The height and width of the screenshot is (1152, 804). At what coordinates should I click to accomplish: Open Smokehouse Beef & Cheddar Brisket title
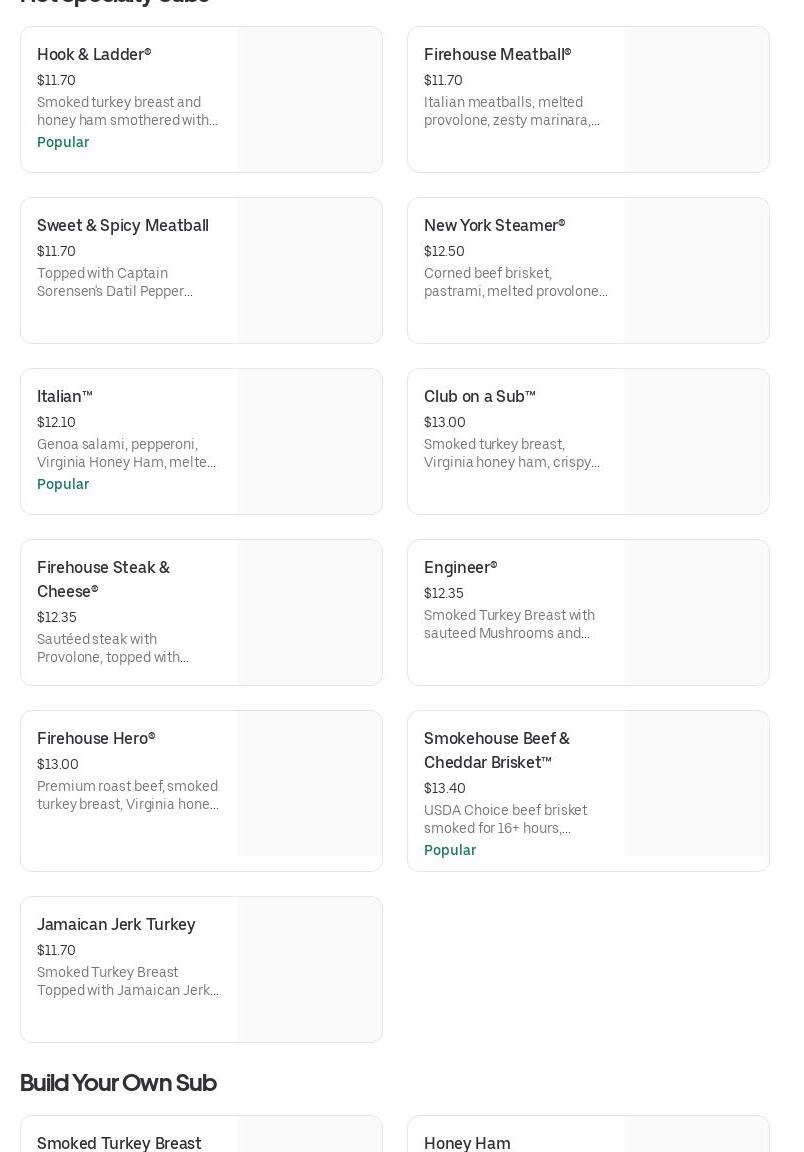pos(496,750)
